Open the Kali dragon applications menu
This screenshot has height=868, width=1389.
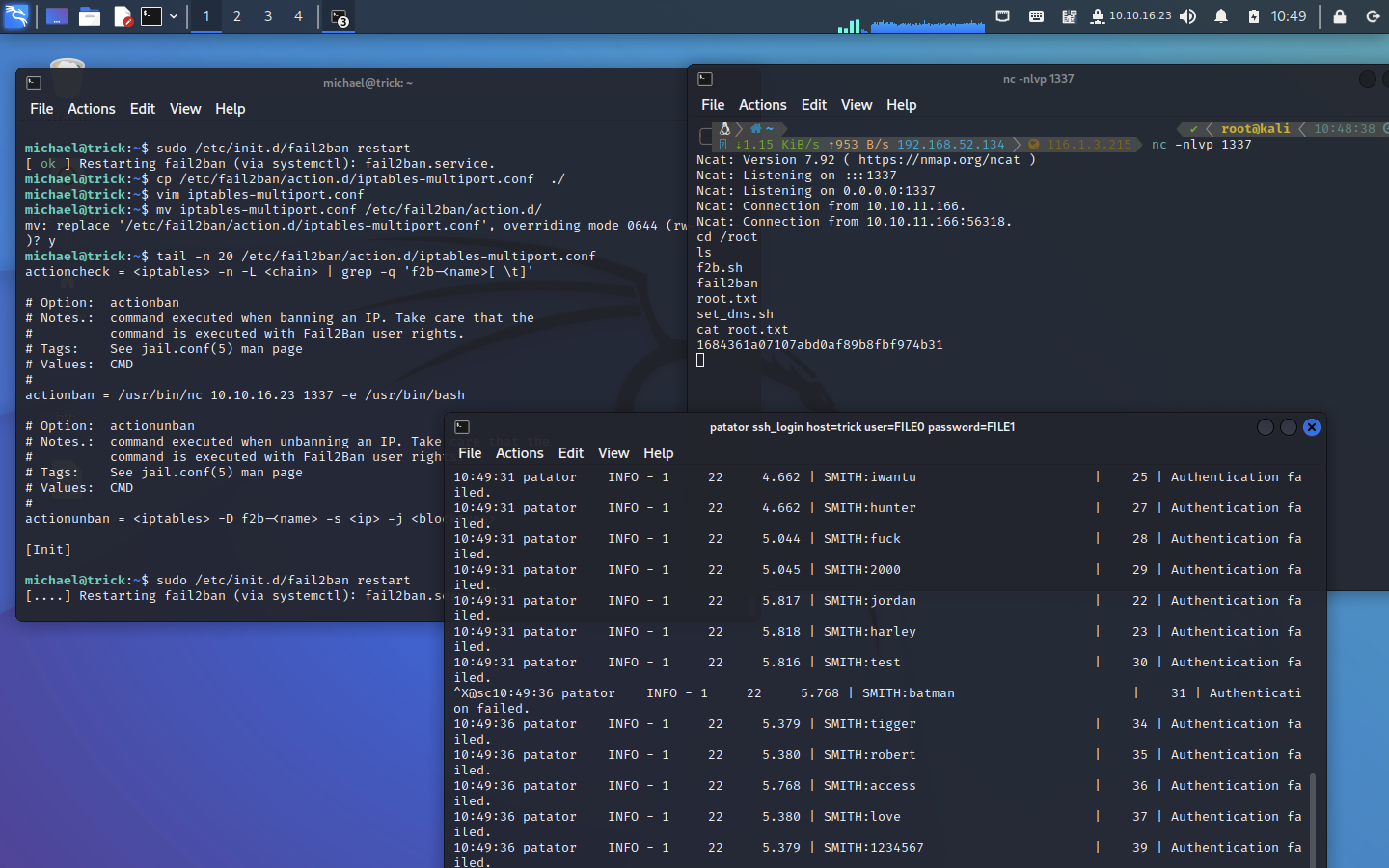coord(16,16)
